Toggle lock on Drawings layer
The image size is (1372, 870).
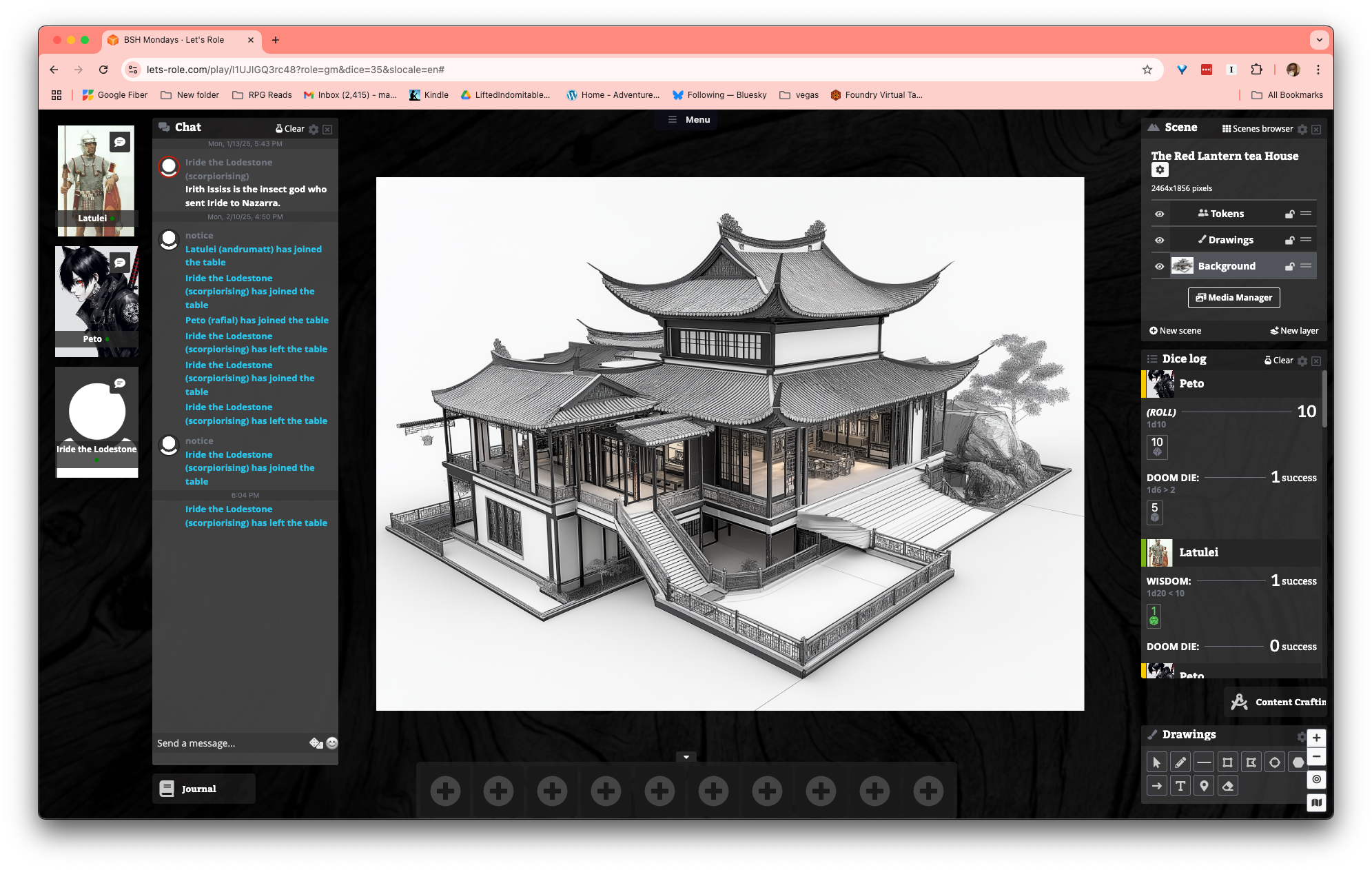1289,241
